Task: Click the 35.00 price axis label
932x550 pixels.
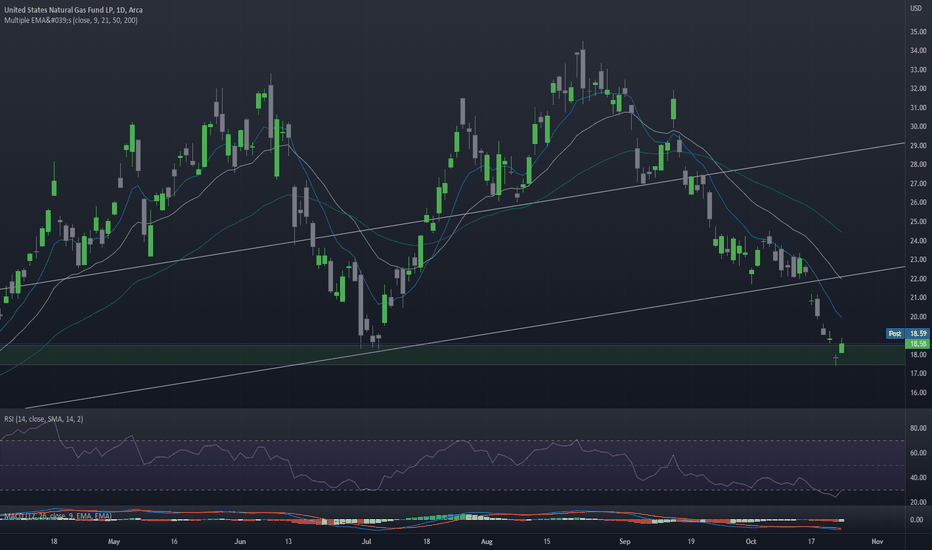Action: pyautogui.click(x=918, y=32)
